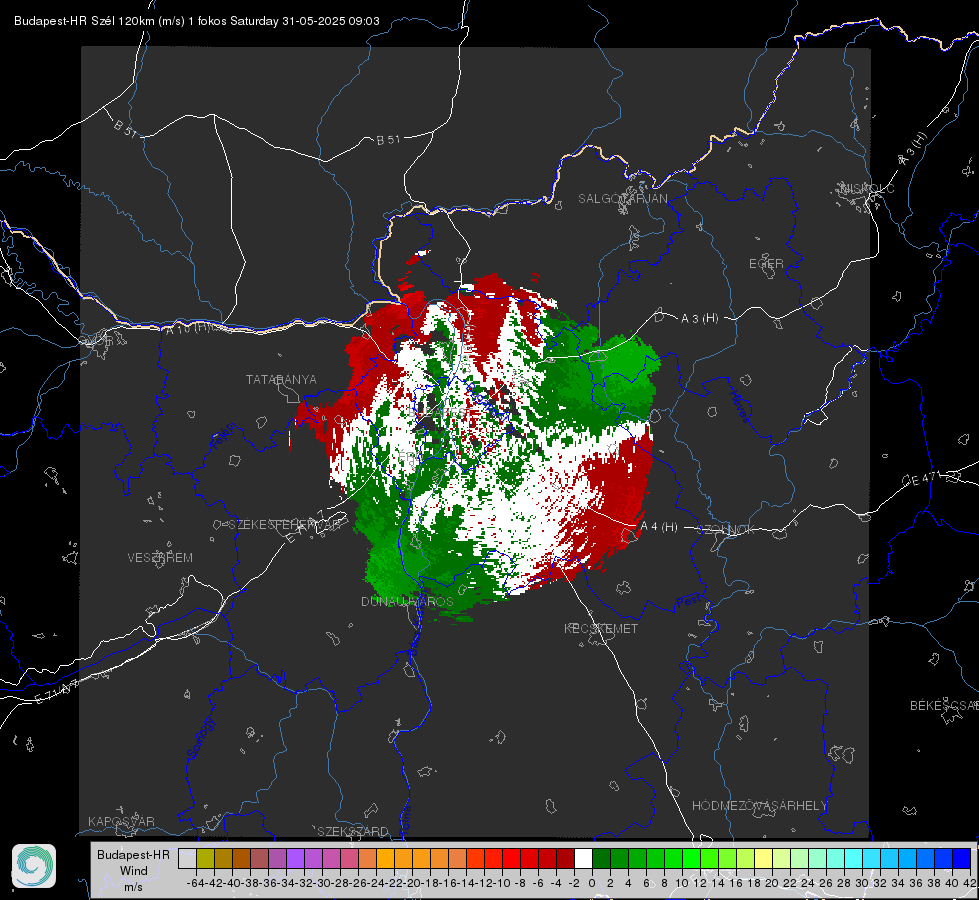Screen dimensions: 979x900
Task: Pick the light gray swatch at legend start
Action: [x=187, y=859]
